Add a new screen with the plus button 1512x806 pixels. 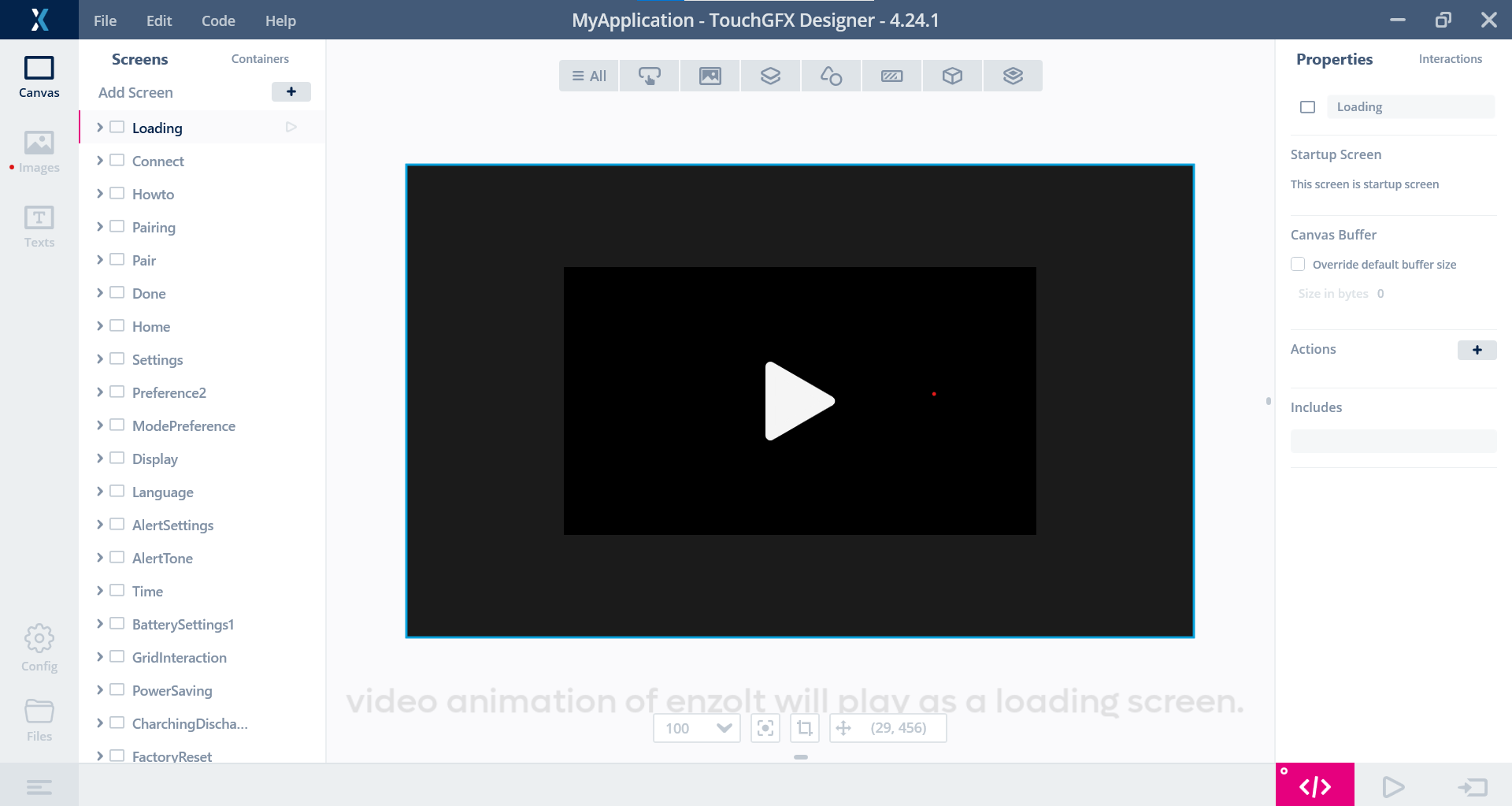click(x=291, y=91)
